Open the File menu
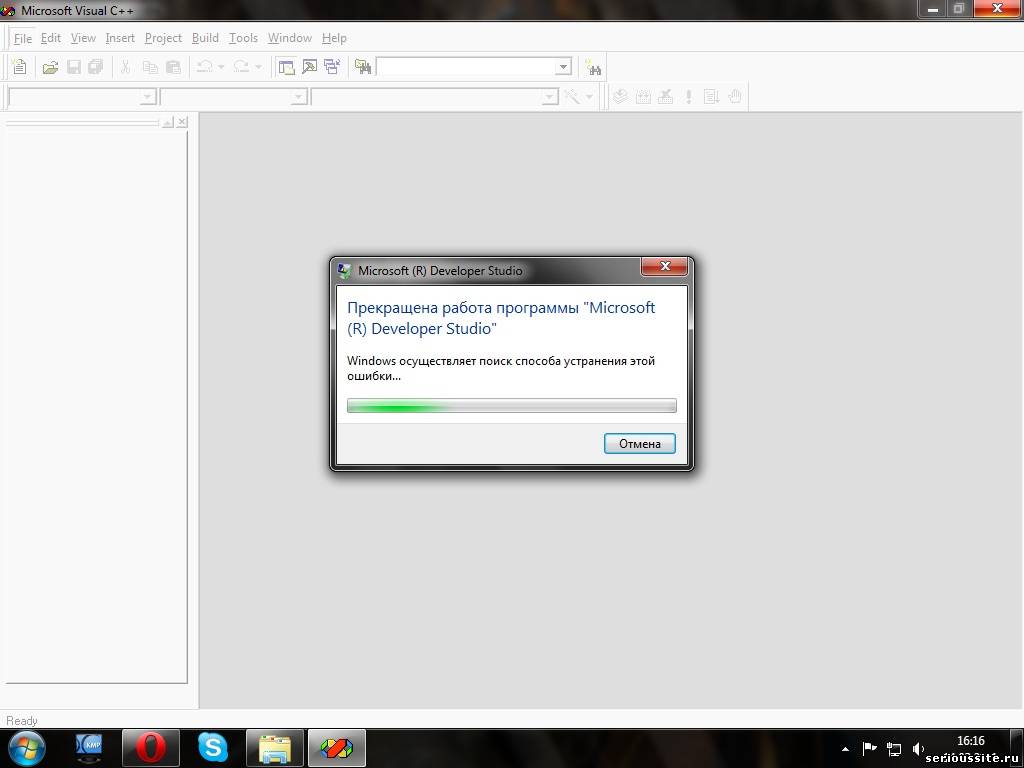This screenshot has width=1024, height=768. (x=23, y=38)
